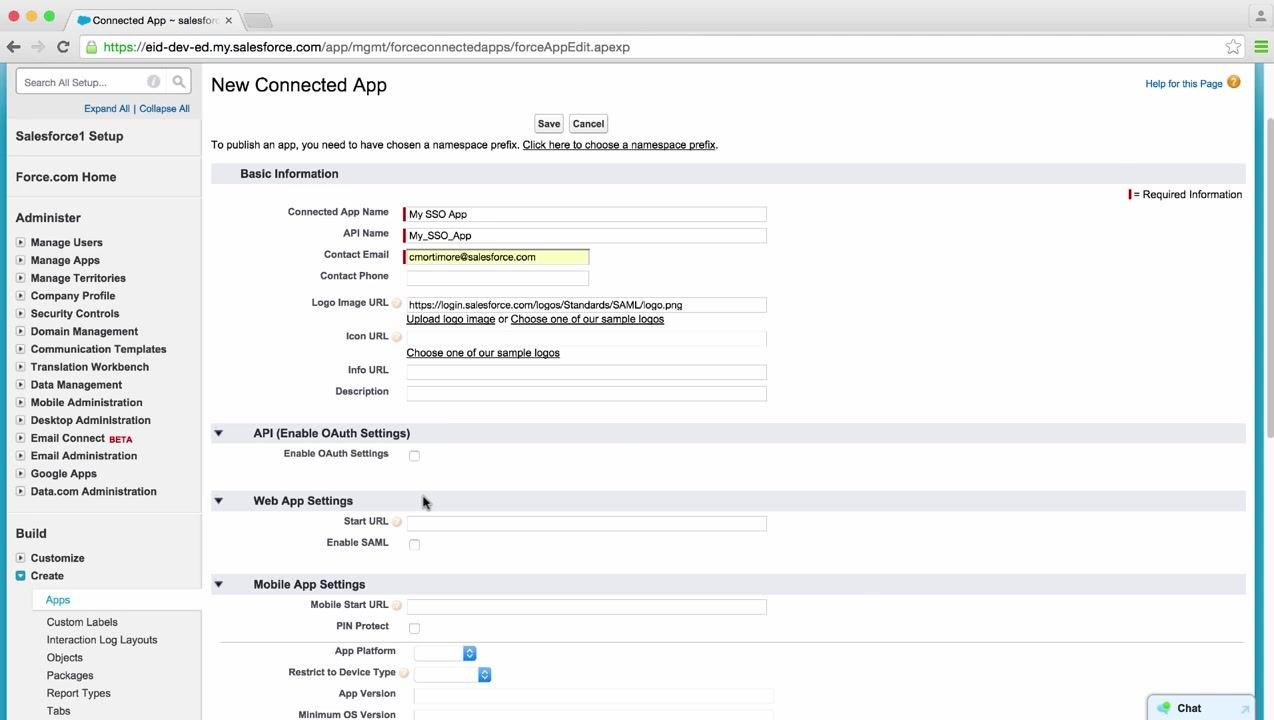Close the Connected App browser tab

tap(229, 20)
